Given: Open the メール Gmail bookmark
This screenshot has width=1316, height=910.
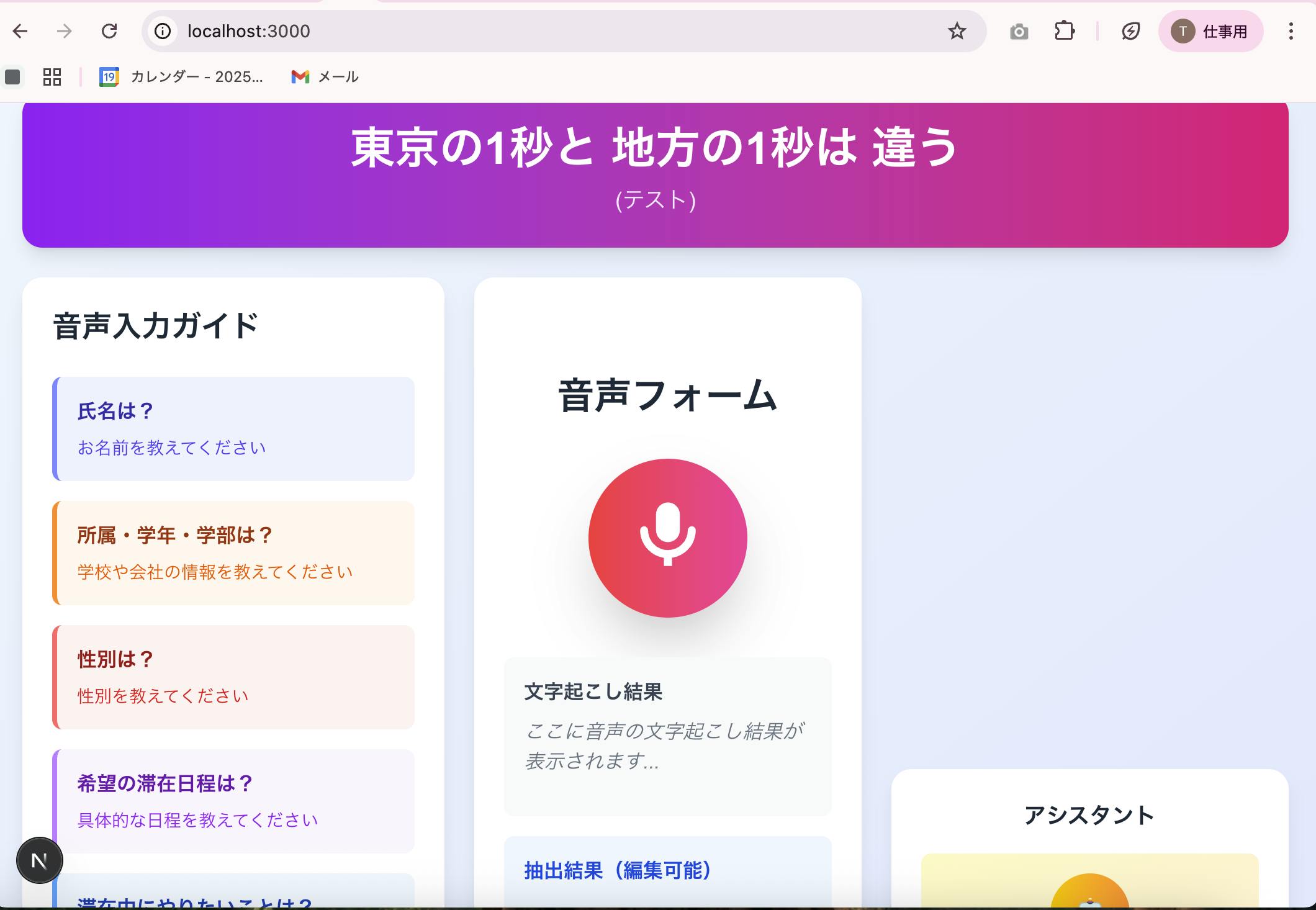Looking at the screenshot, I should (x=325, y=77).
